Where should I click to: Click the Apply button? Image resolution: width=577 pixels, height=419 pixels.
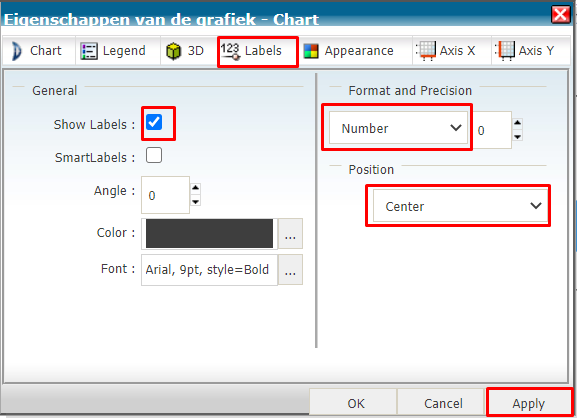(528, 403)
